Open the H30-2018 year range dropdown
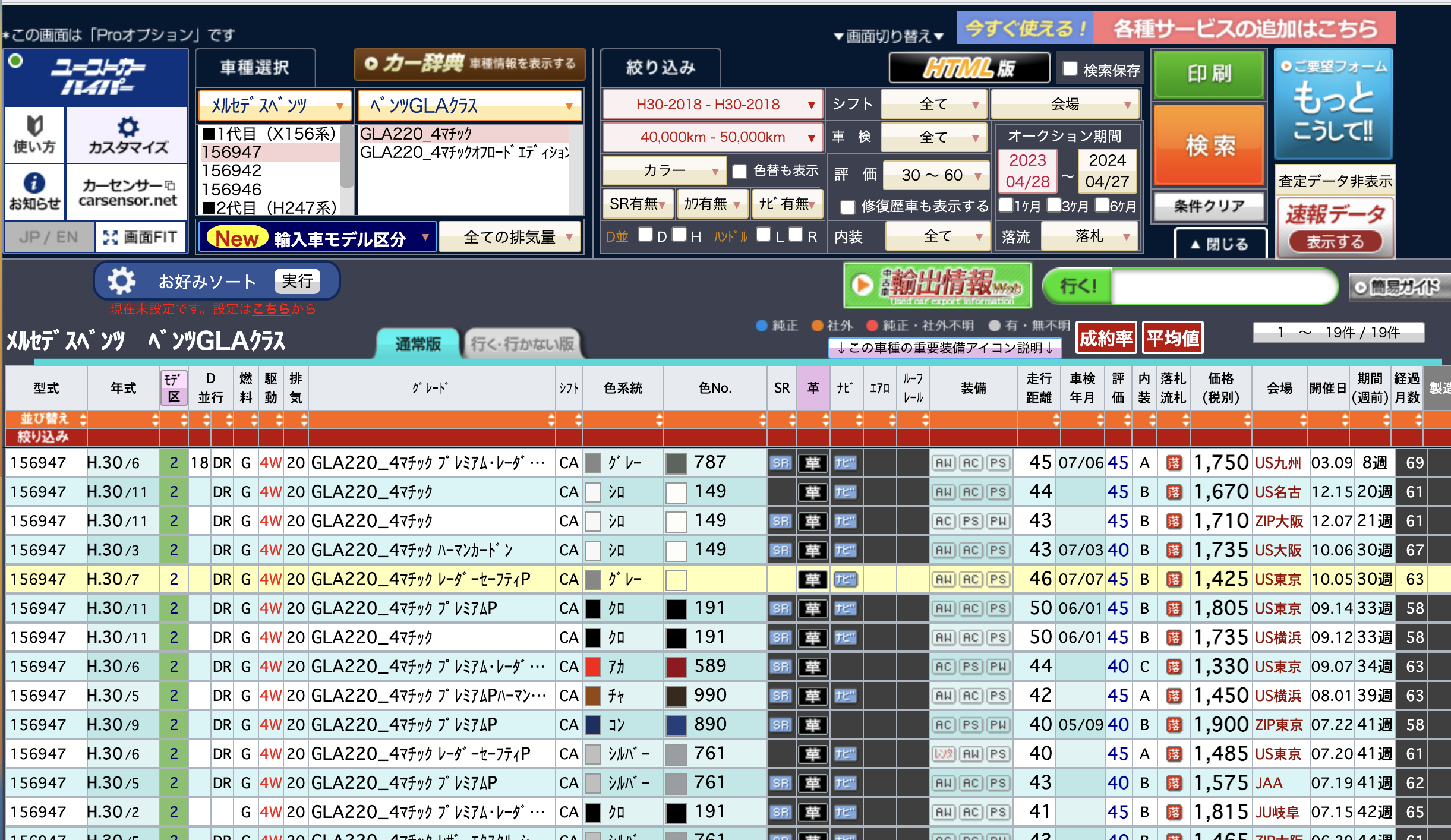1451x840 pixels. [x=712, y=105]
